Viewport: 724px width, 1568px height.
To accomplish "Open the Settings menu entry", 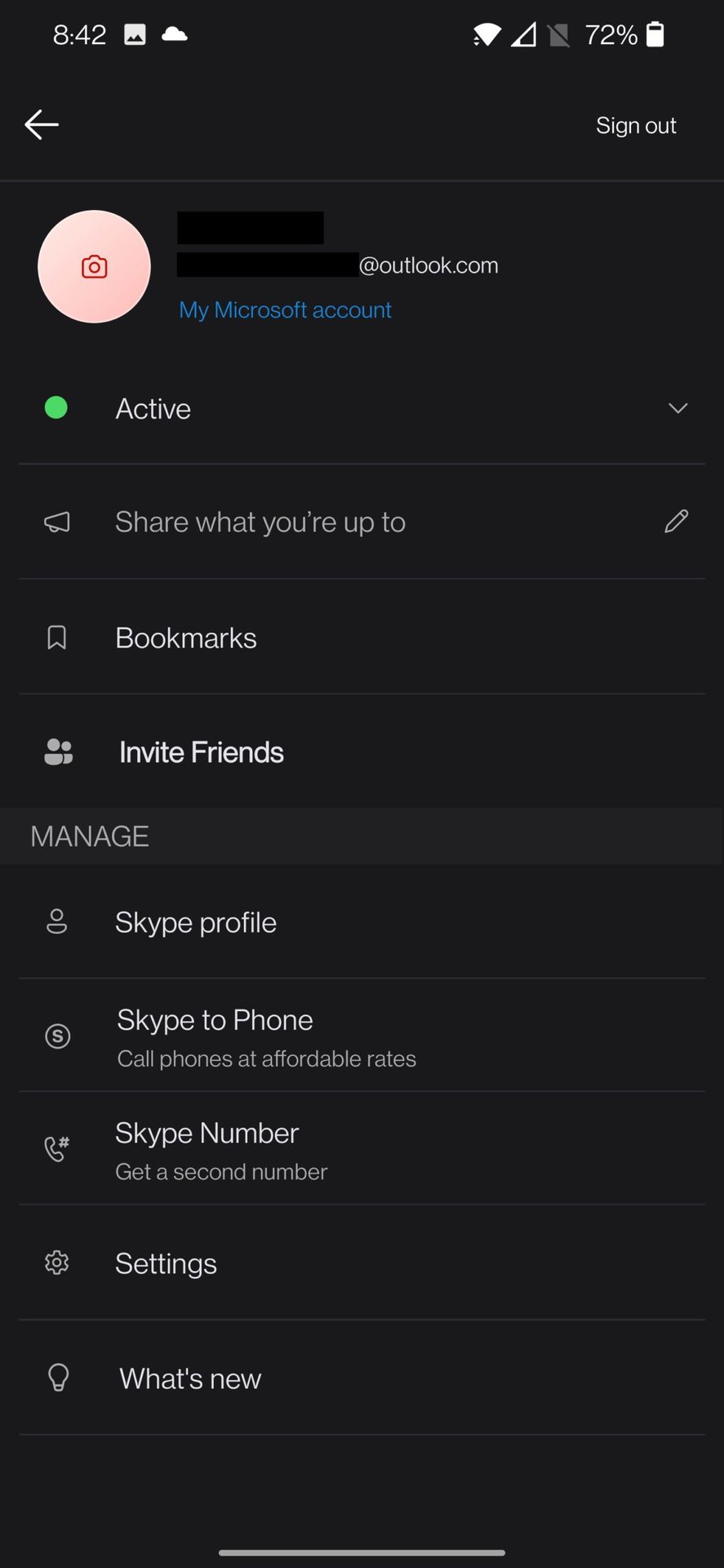I will [166, 1263].
